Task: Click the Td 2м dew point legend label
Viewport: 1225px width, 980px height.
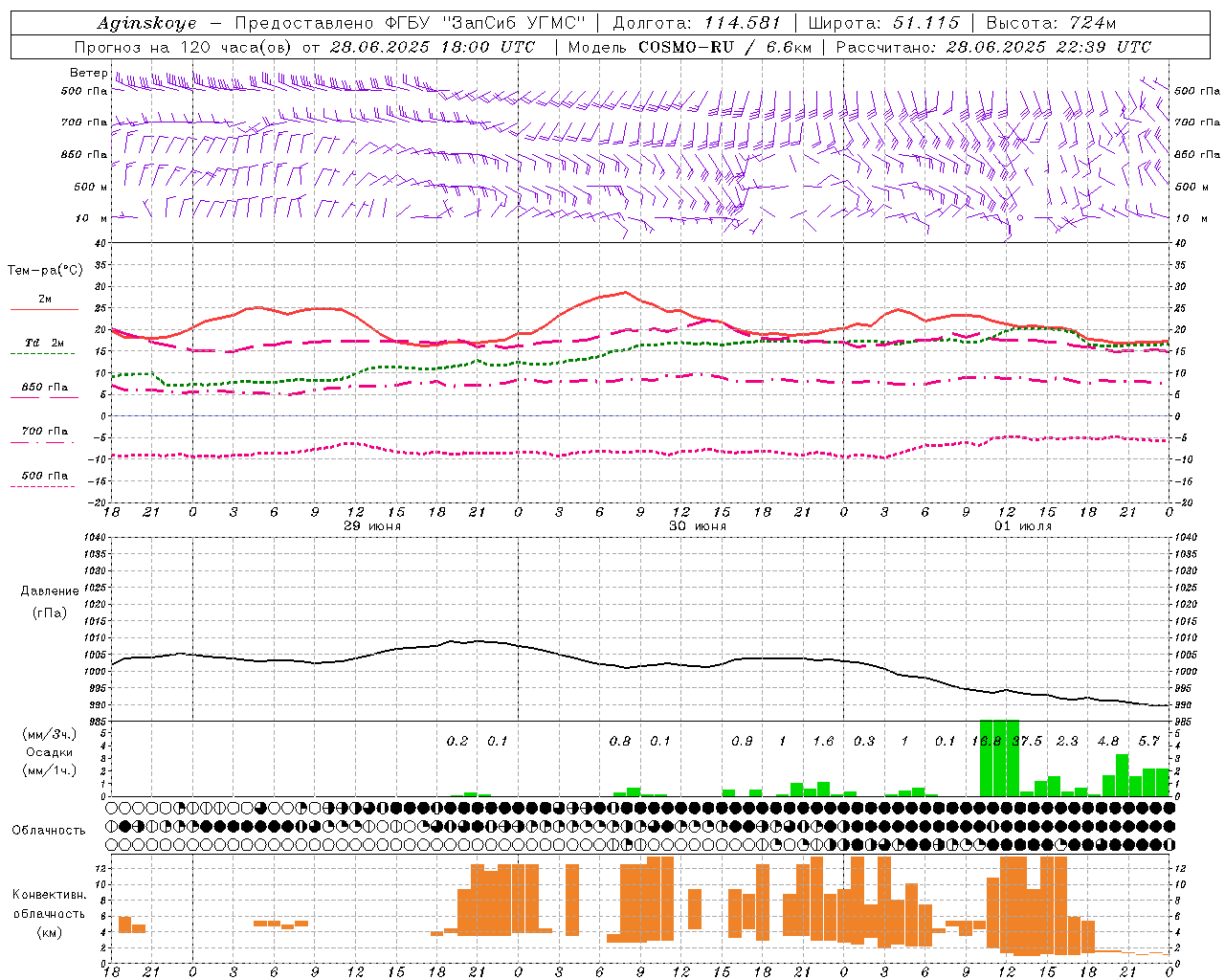Action: 45,343
